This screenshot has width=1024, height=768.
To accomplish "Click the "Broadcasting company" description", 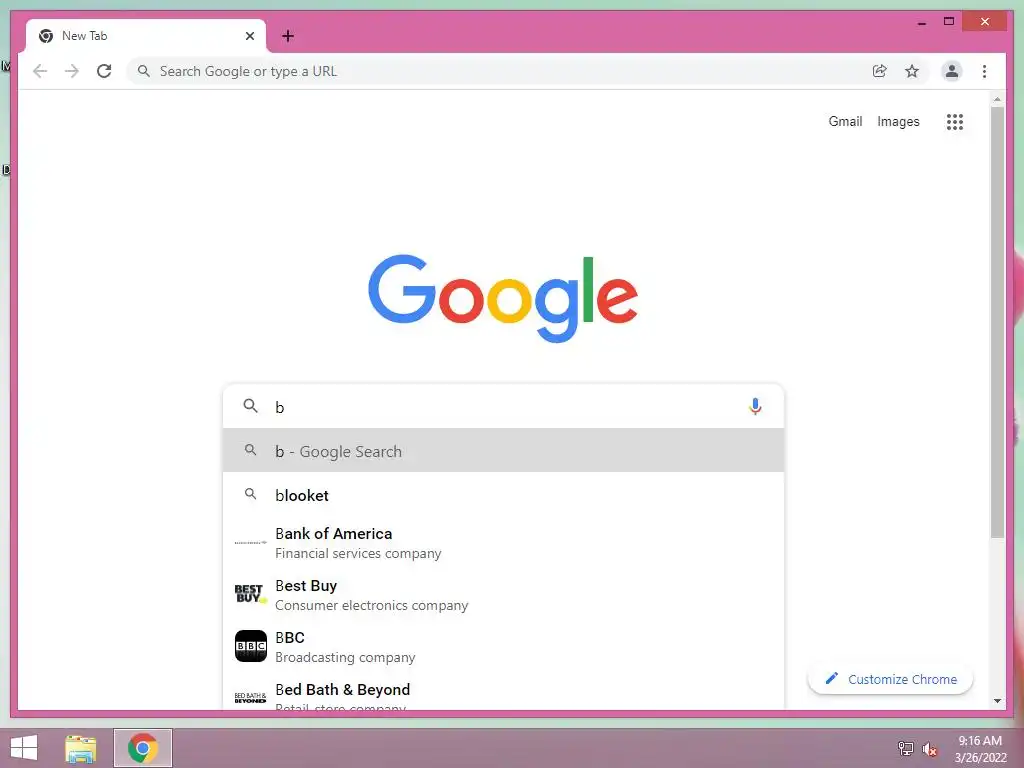I will (x=345, y=657).
